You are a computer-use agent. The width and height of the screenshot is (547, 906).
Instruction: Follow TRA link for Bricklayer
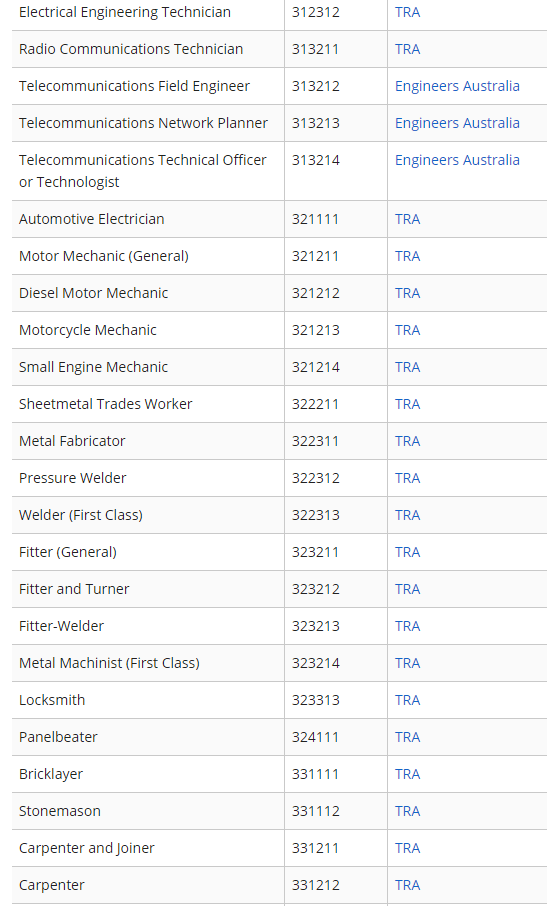tap(407, 774)
